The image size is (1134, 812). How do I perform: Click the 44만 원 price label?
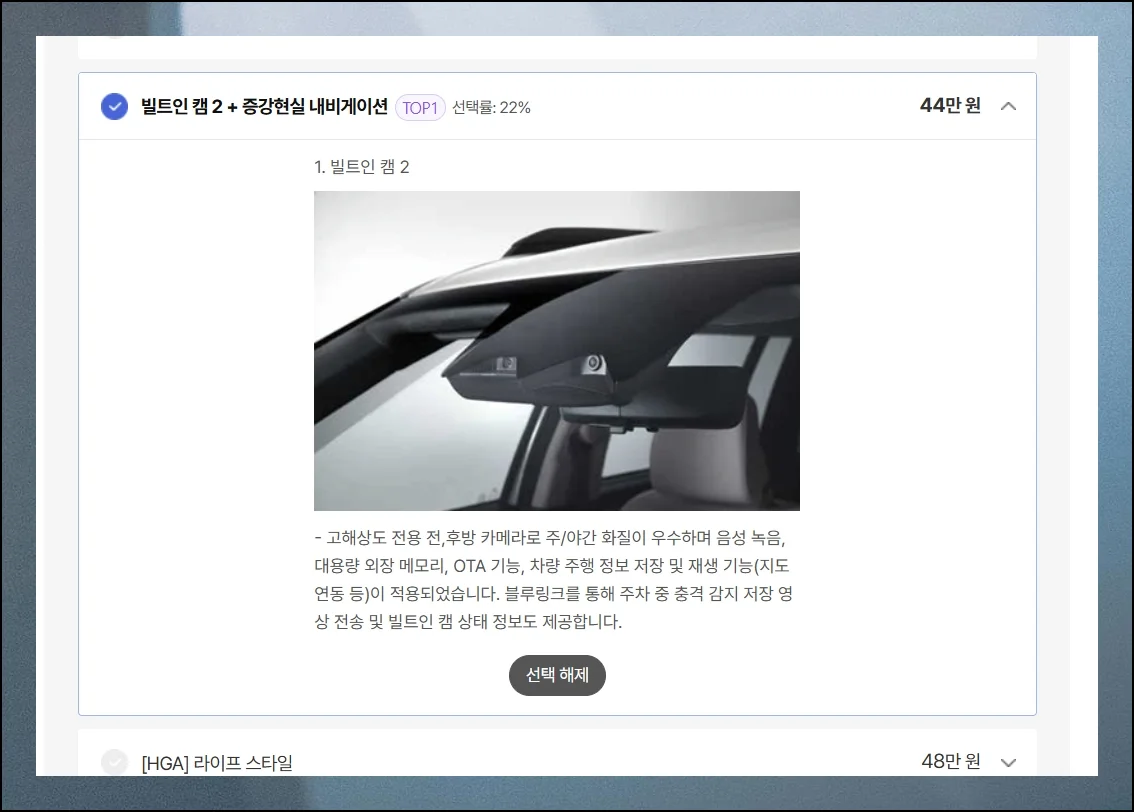(x=950, y=106)
